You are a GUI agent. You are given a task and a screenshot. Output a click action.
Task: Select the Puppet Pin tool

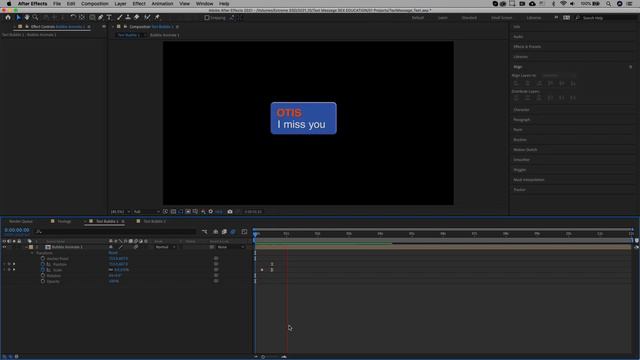click(157, 18)
